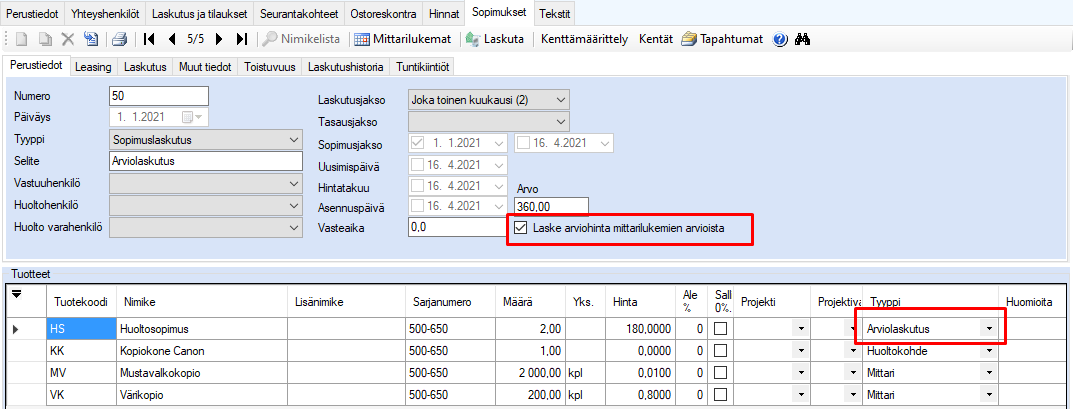Click the copy document toolbar icon

(45, 39)
